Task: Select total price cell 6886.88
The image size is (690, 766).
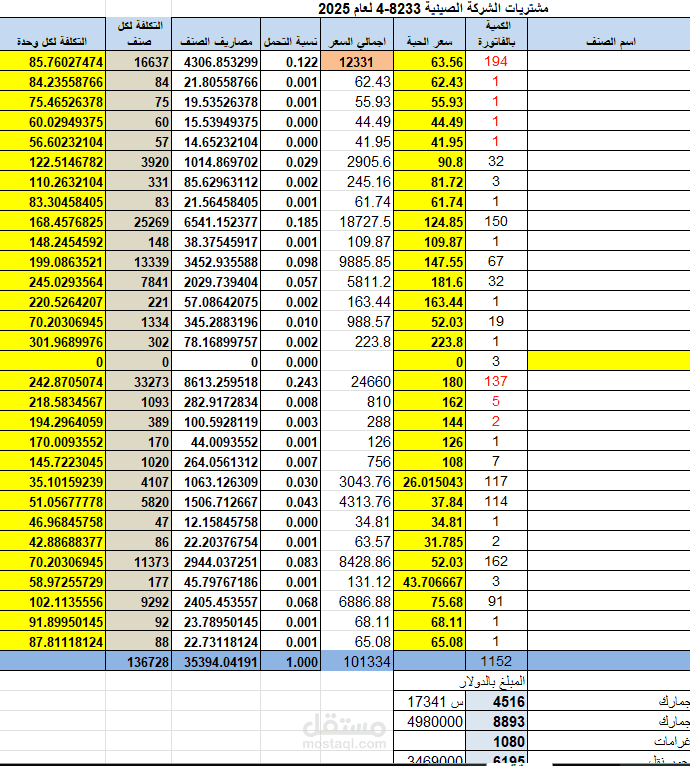Action: tap(357, 602)
